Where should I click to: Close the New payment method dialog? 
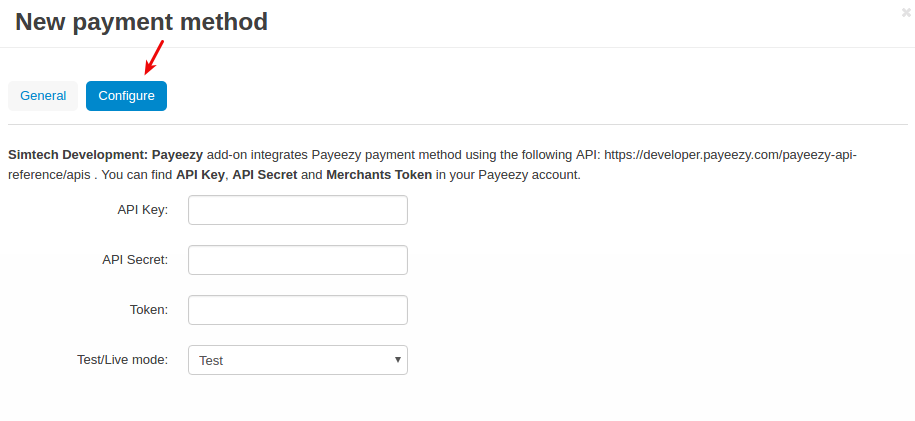(906, 13)
